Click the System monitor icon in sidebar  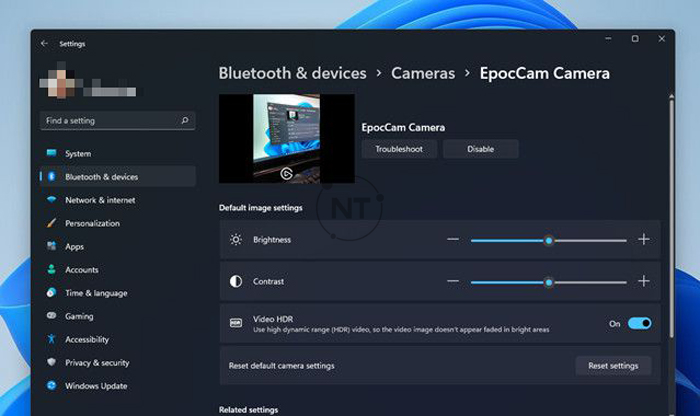(51, 153)
